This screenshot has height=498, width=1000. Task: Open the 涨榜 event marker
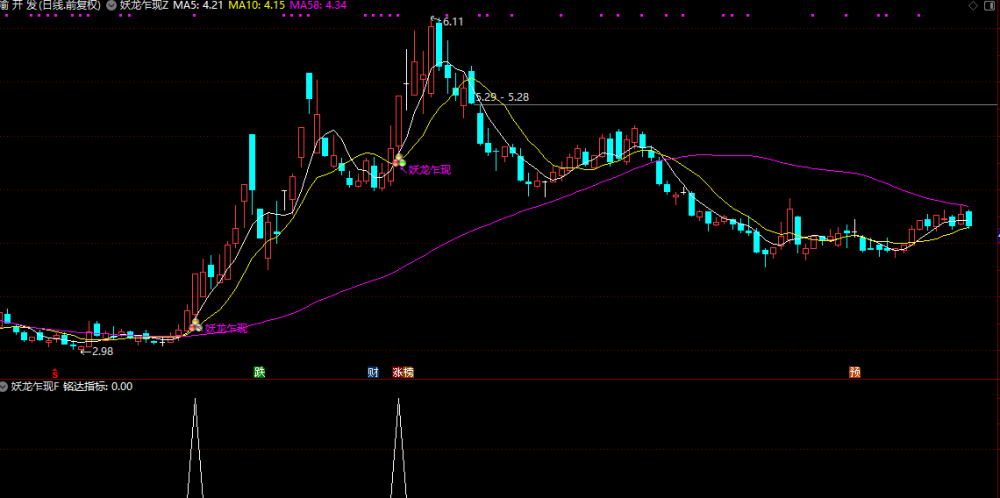[403, 372]
